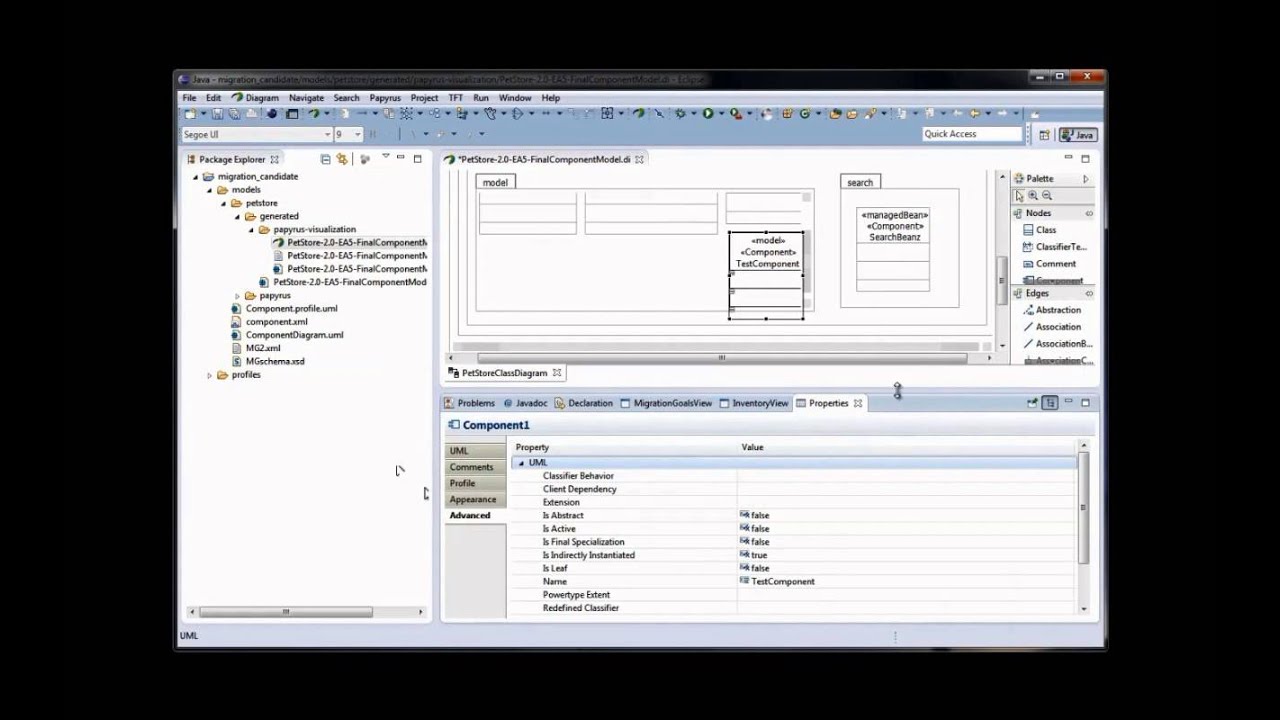Select component.xml in Package Explorer
Viewport: 1280px width, 720px height.
(269, 322)
